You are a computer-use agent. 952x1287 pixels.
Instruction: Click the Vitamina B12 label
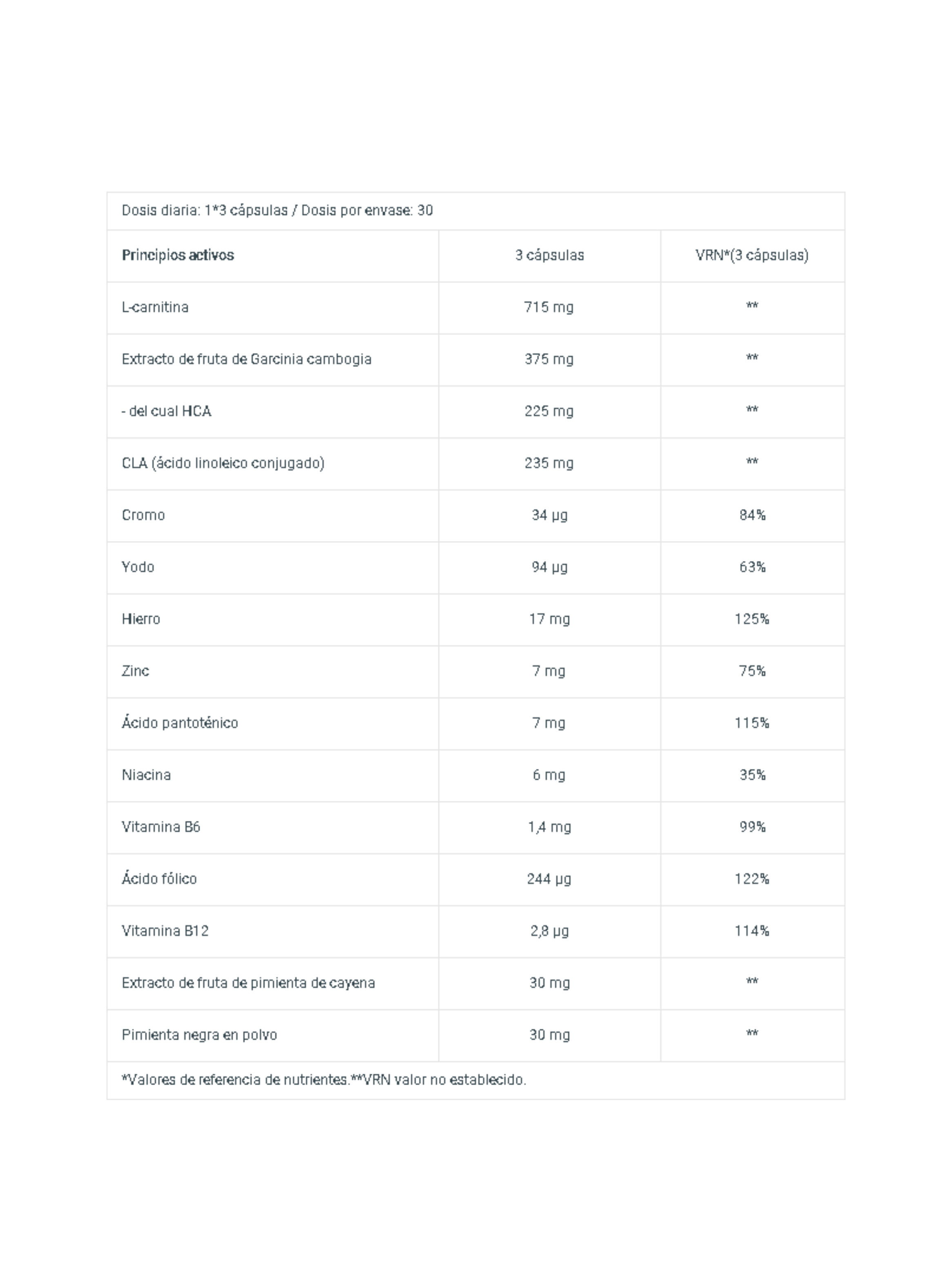165,931
